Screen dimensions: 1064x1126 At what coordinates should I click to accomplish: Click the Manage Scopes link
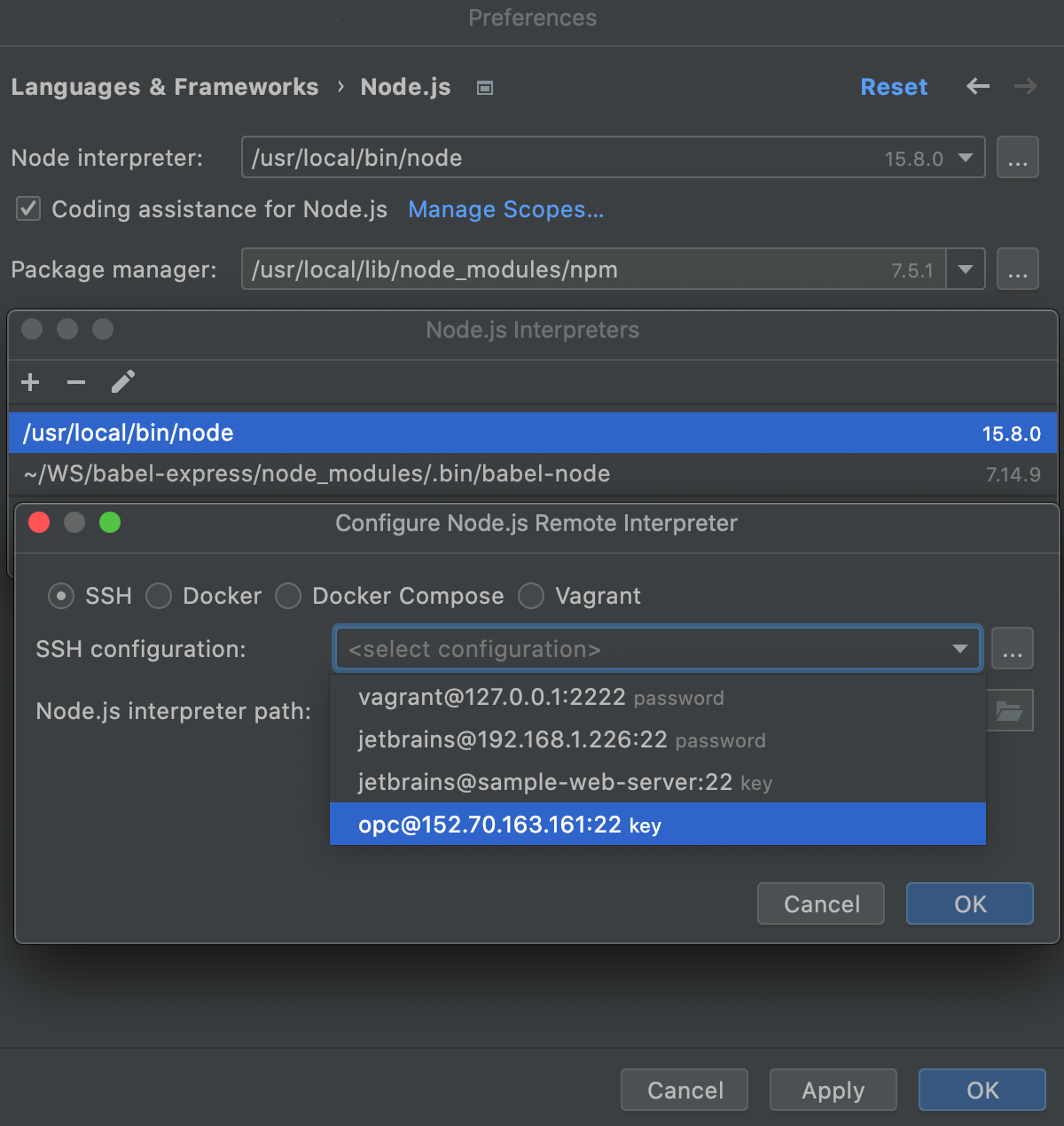505,209
